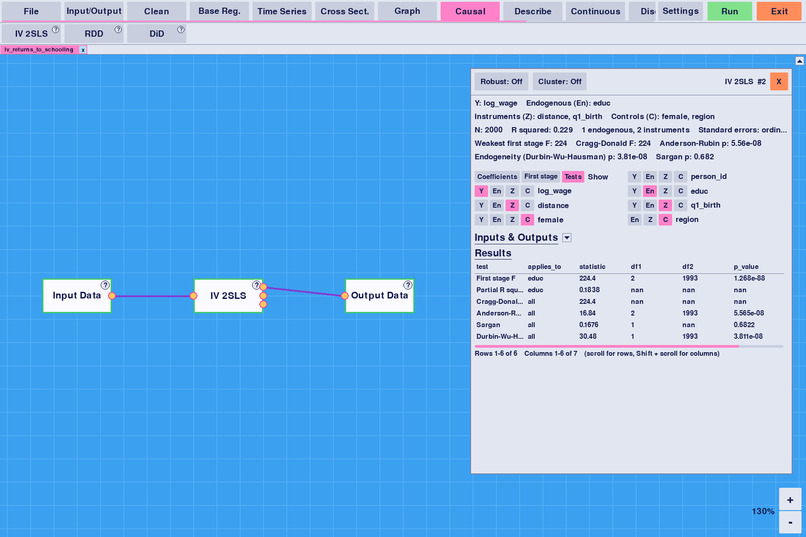Add IV 2SLS node from toolbar

click(x=31, y=33)
